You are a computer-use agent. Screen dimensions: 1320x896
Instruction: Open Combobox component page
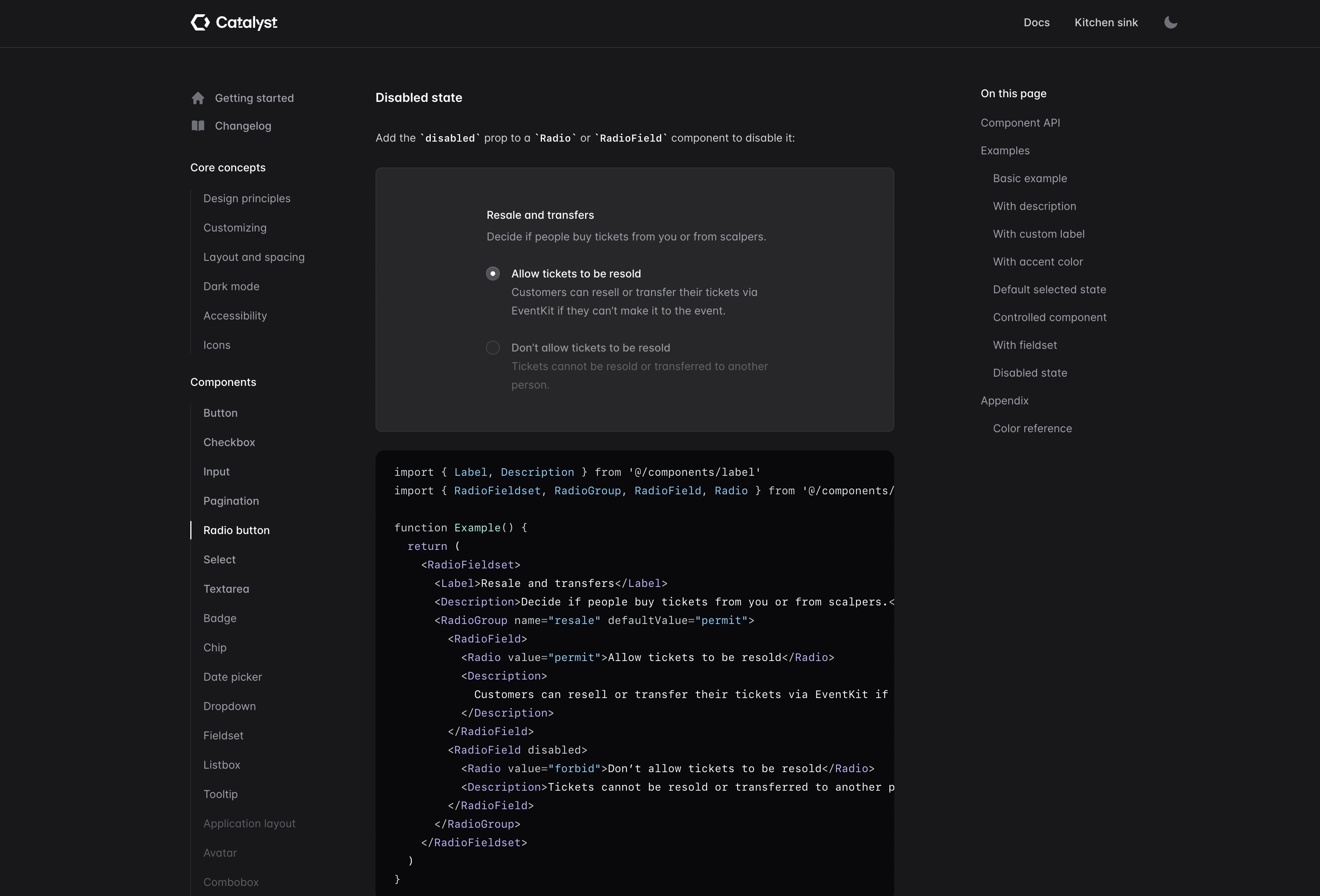231,882
